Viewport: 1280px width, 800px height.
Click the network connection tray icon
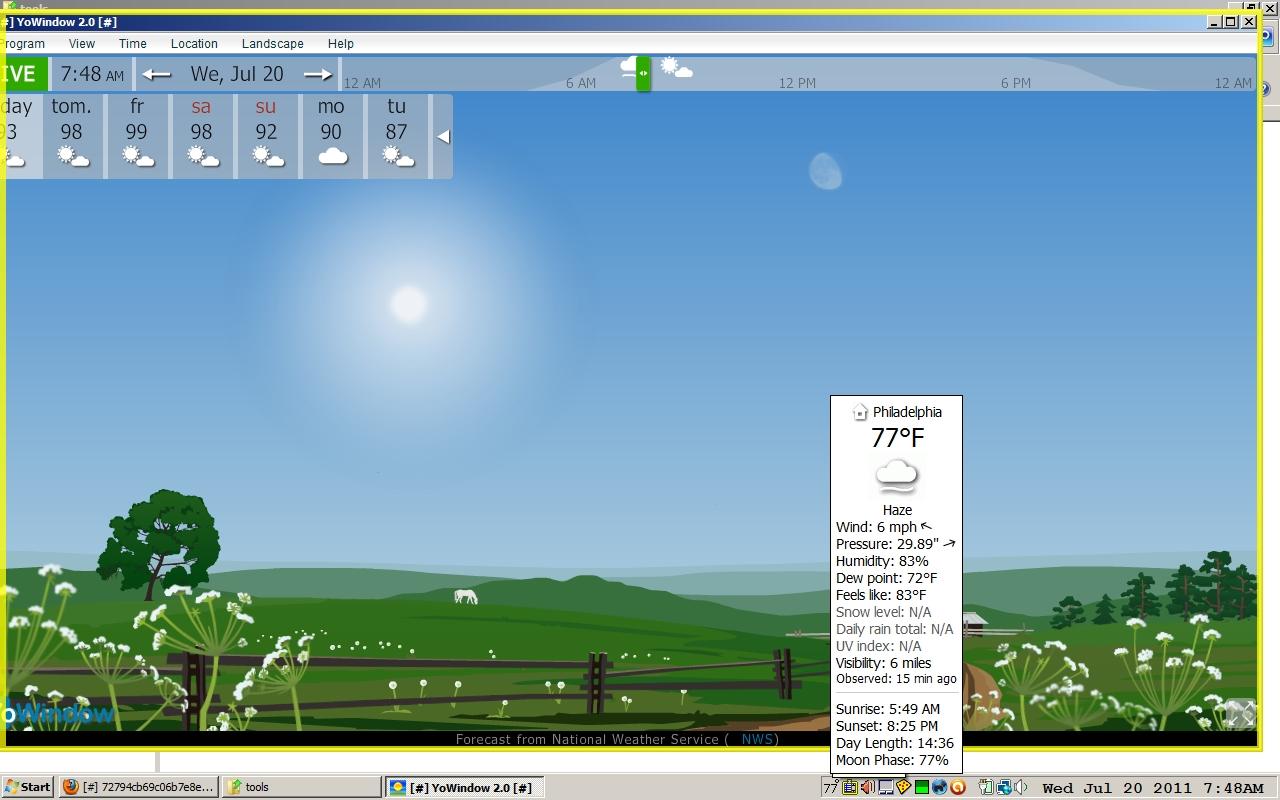pos(1003,788)
